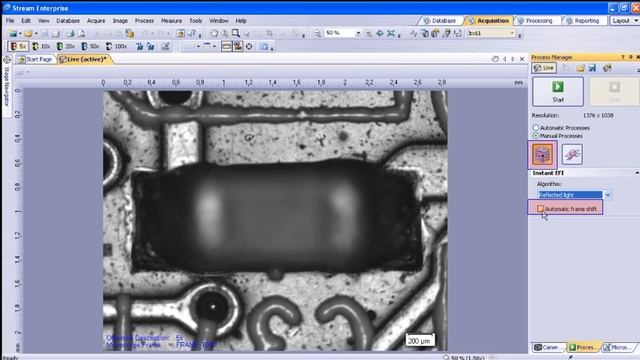Switch to the Start Page document tab

click(x=36, y=59)
